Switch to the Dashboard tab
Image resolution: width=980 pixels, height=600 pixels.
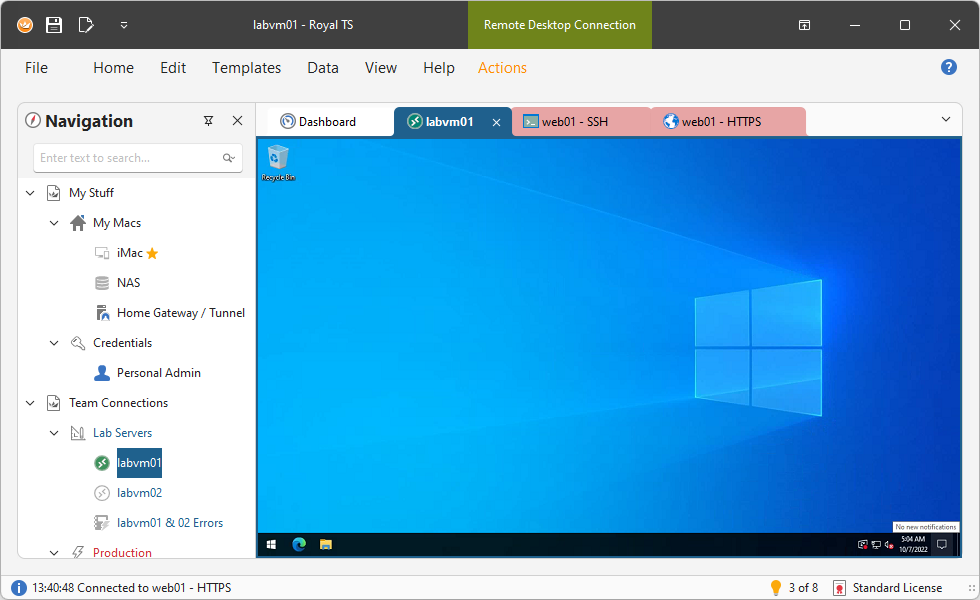[x=326, y=122]
